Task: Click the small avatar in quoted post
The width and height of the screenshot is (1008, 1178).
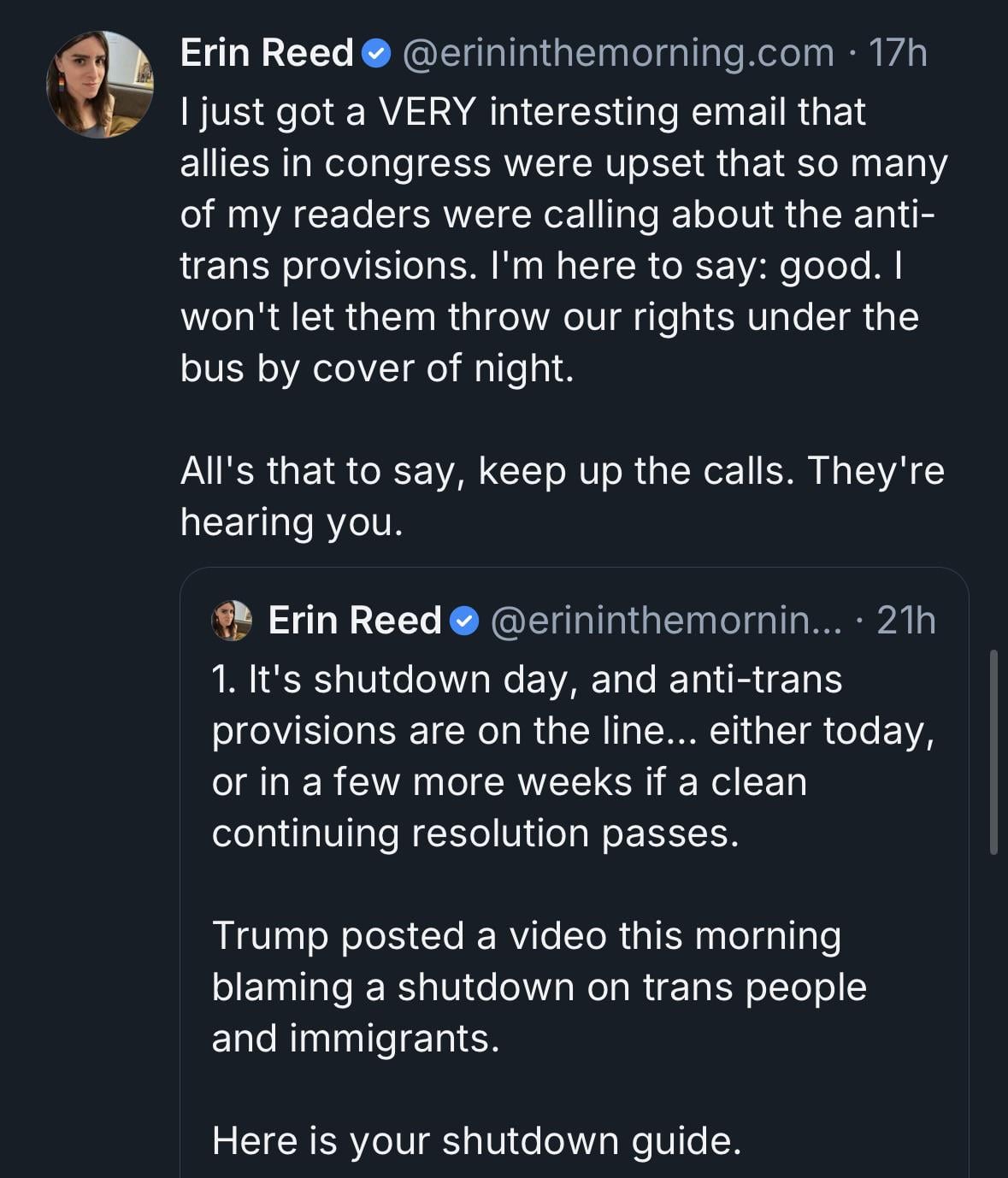Action: 232,620
